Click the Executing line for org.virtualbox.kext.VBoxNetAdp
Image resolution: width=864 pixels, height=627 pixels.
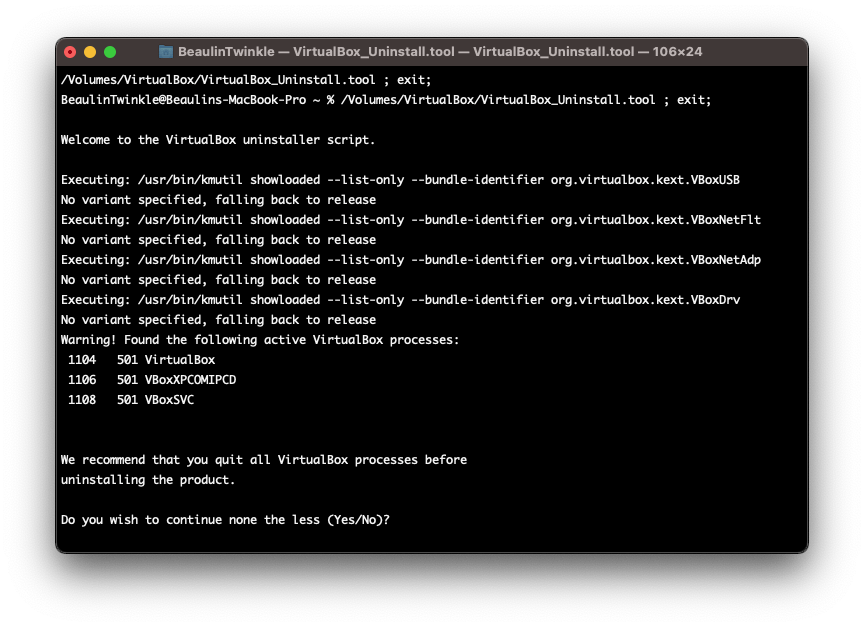click(411, 260)
